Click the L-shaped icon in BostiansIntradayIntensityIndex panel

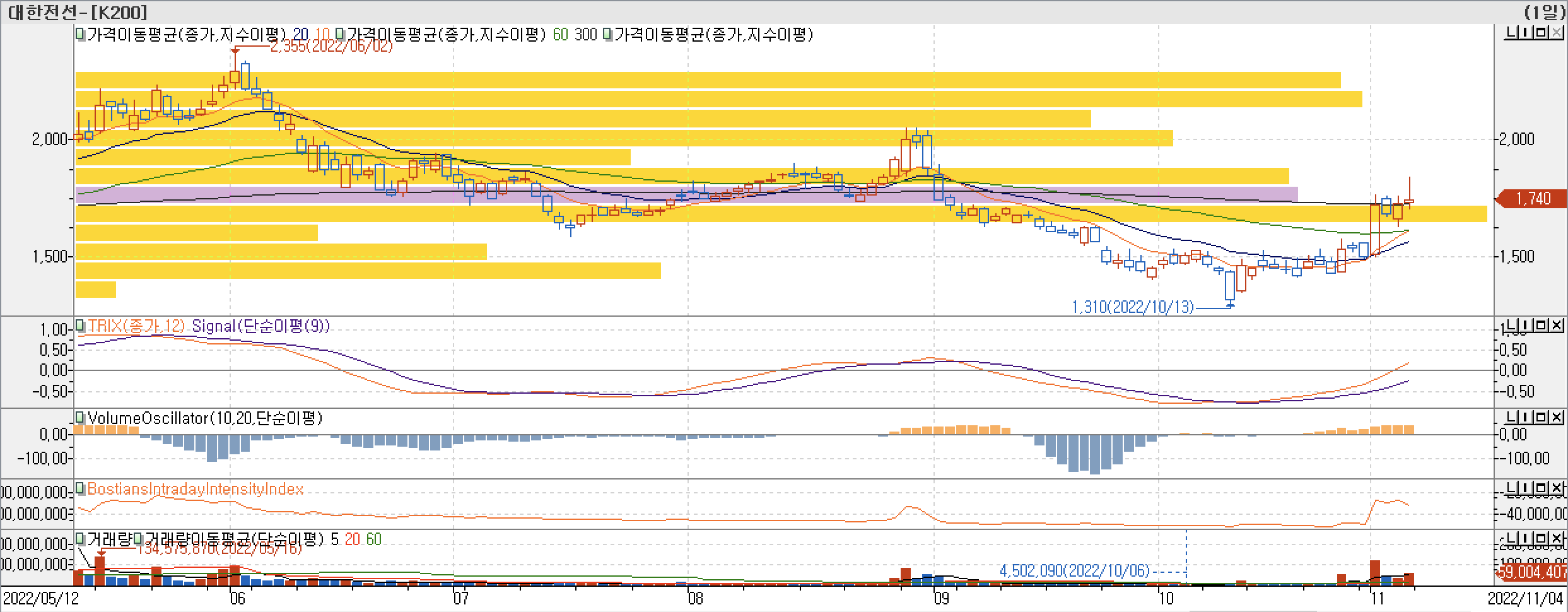click(x=1512, y=488)
